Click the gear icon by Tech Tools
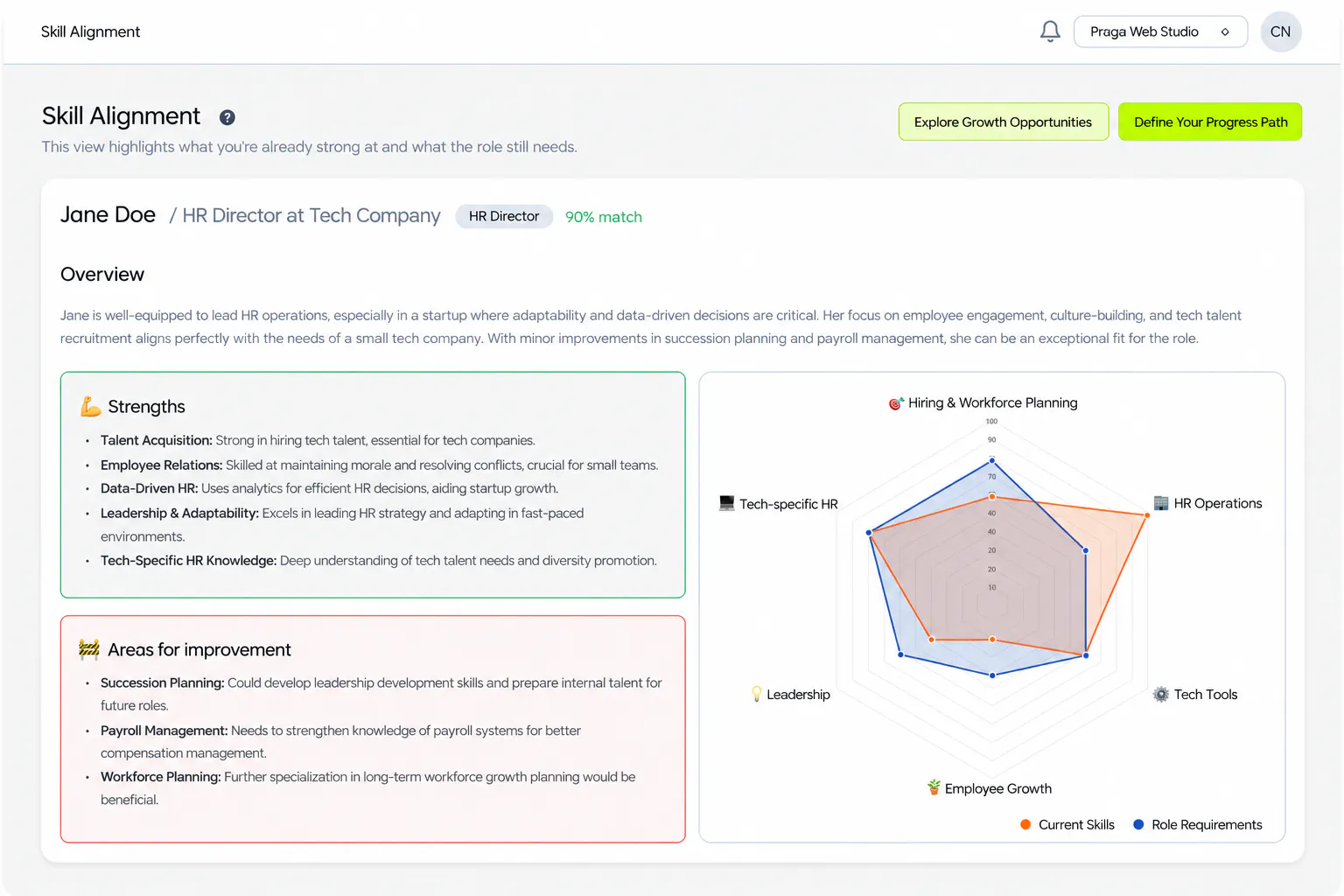This screenshot has width=1344, height=896. (x=1161, y=694)
